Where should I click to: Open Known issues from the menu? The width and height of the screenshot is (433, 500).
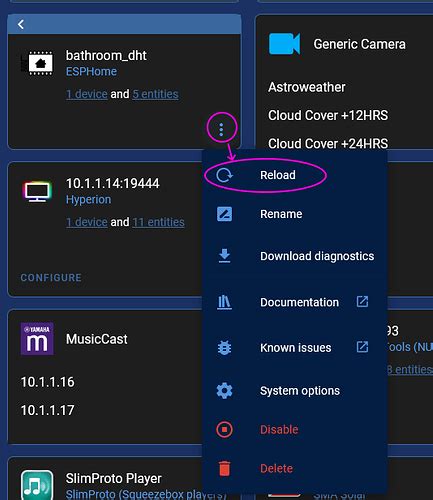[x=295, y=348]
